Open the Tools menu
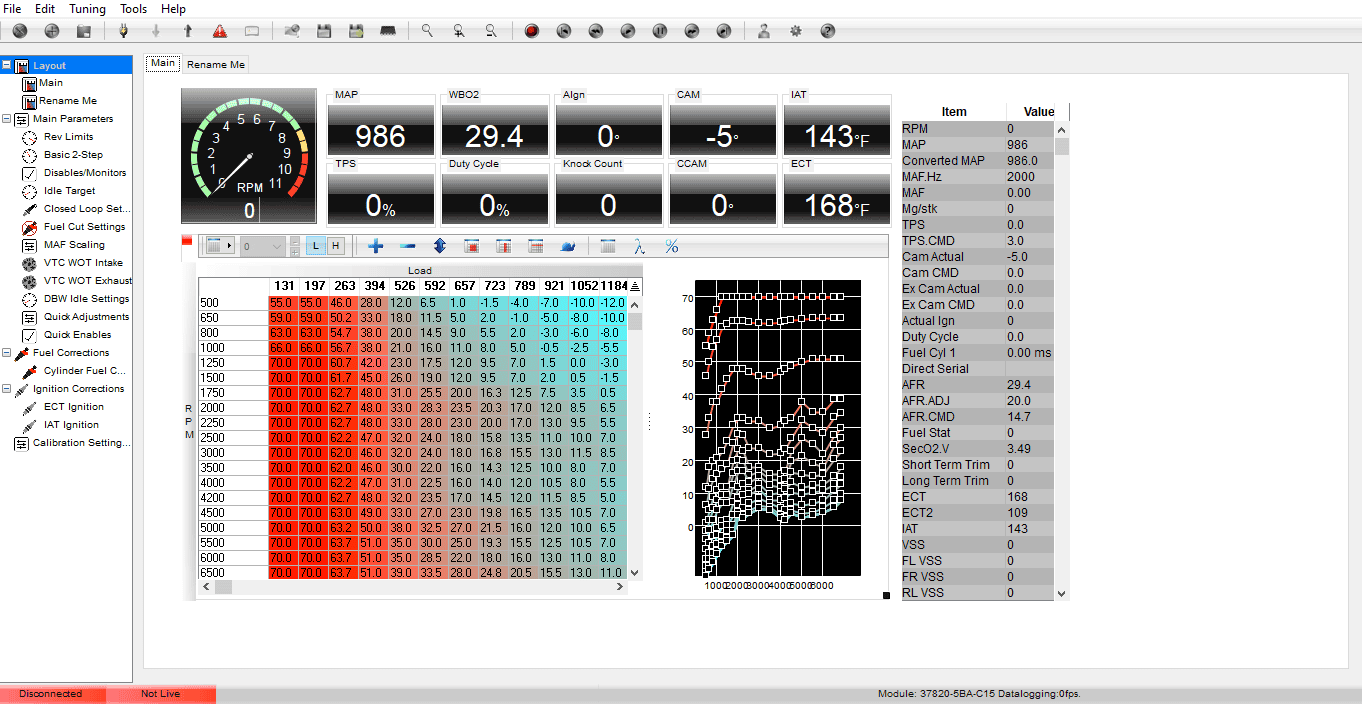1362x704 pixels. click(133, 8)
